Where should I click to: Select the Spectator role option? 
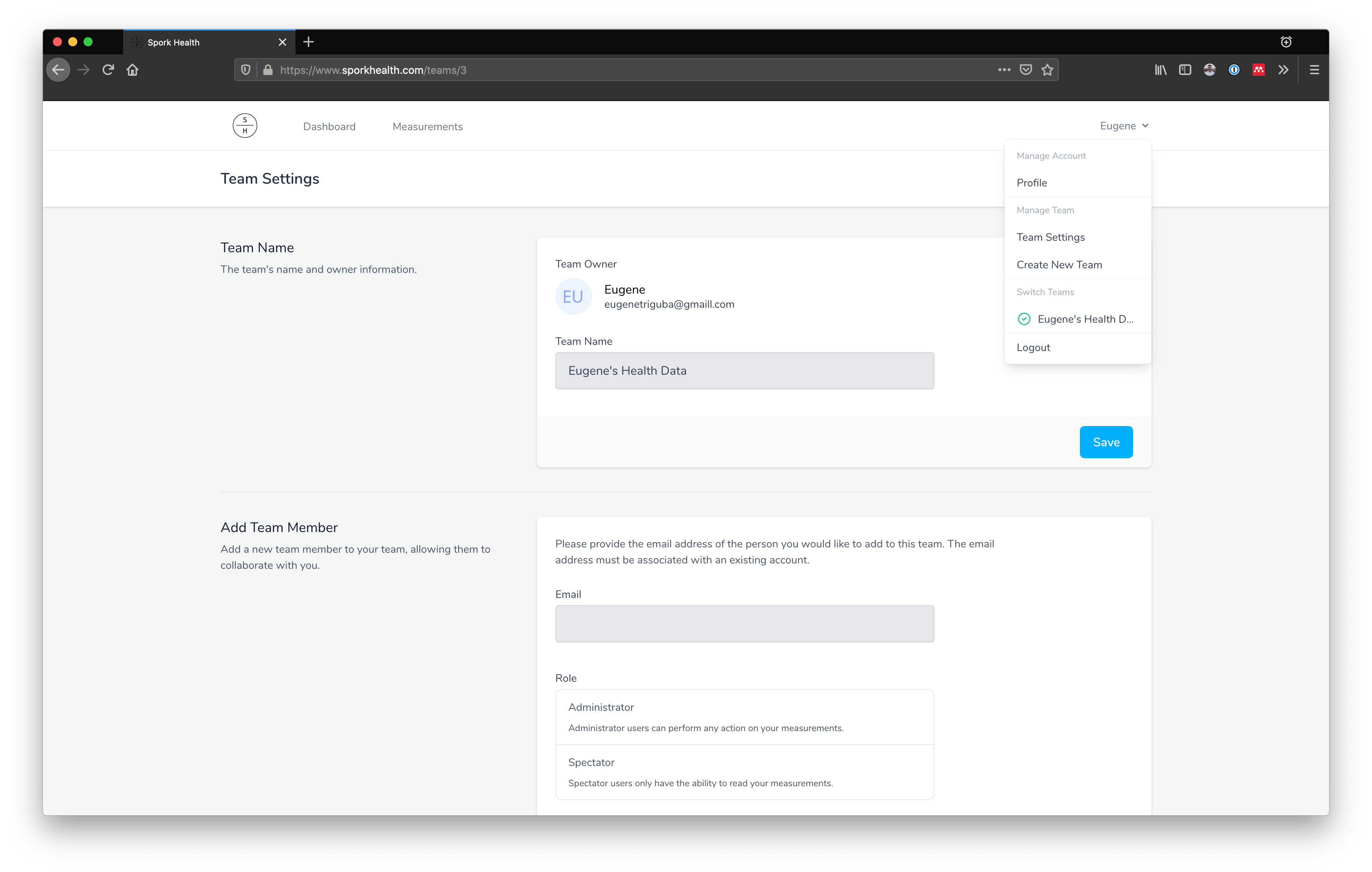pyautogui.click(x=744, y=772)
